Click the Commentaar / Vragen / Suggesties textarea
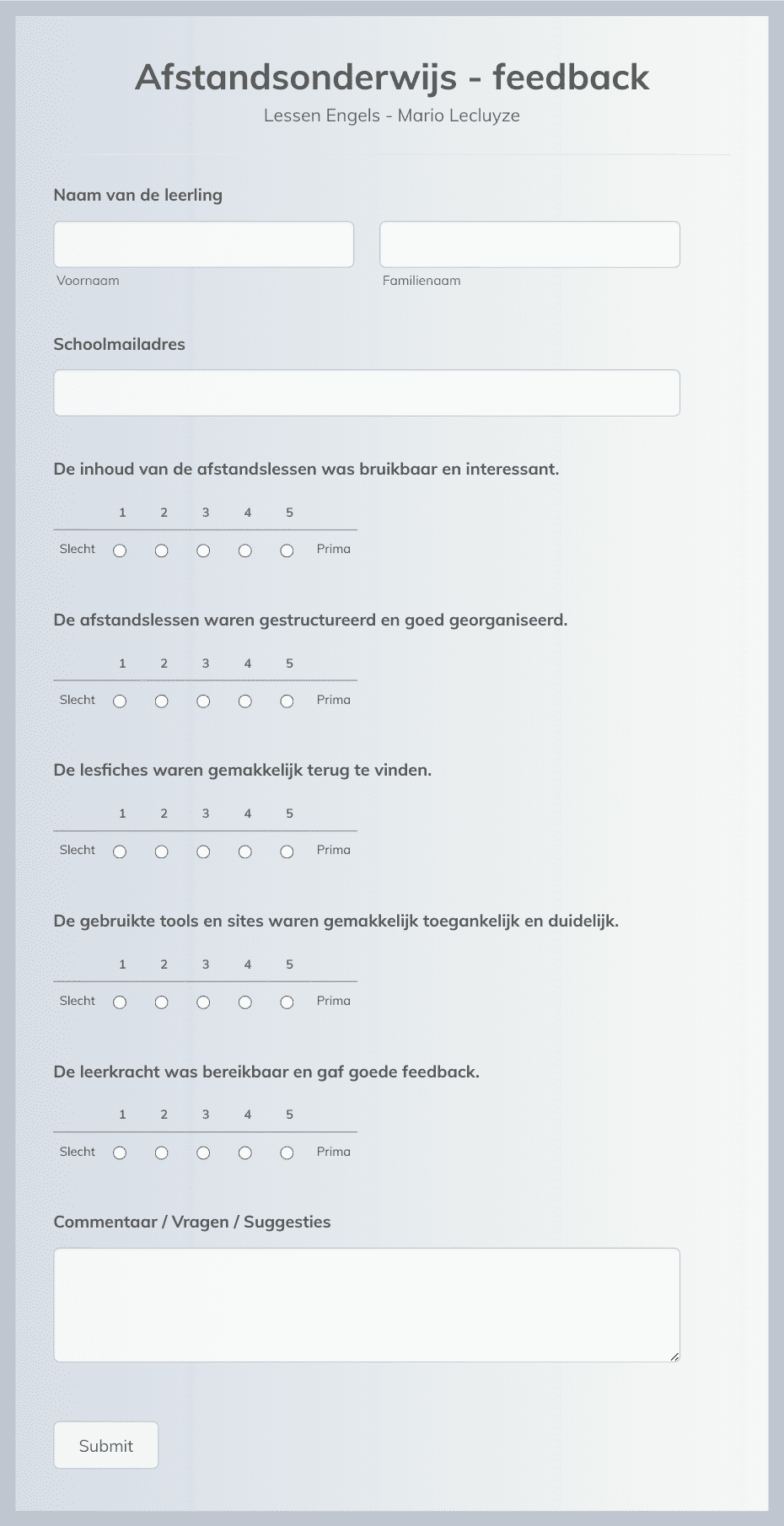The width and height of the screenshot is (784, 1526). click(x=367, y=1303)
